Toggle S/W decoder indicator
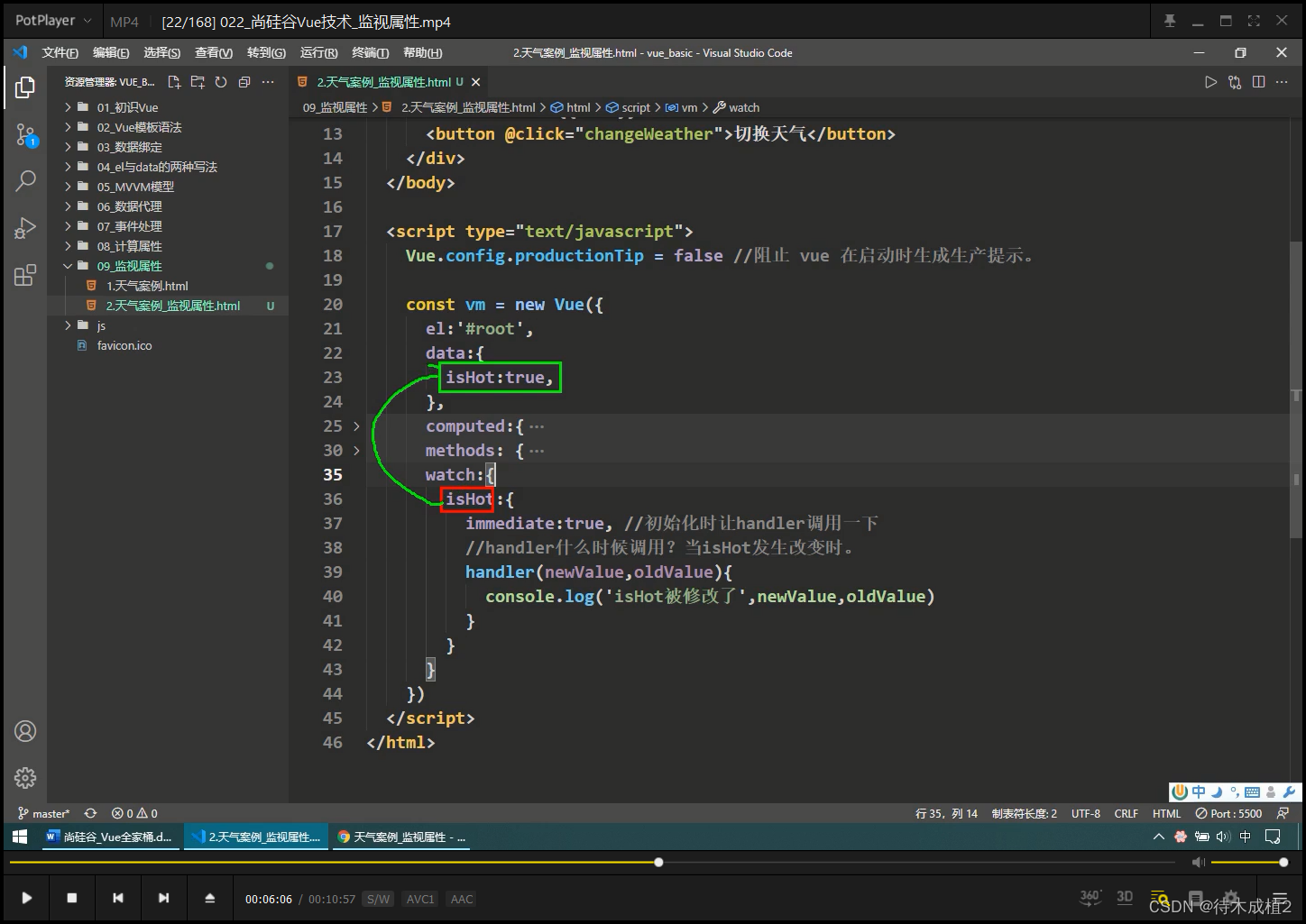 coord(378,899)
